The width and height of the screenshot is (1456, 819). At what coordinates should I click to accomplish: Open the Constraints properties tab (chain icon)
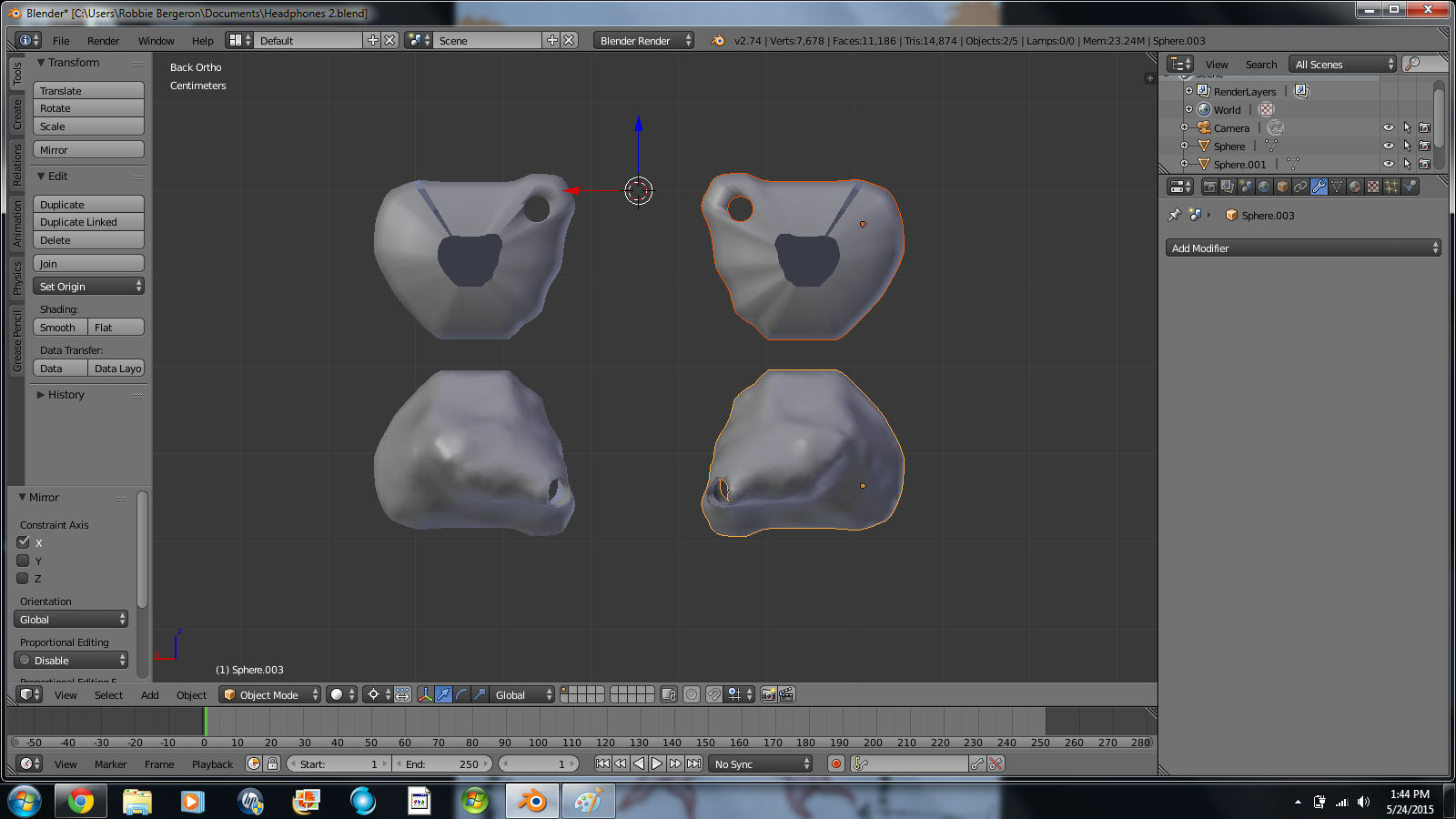point(1300,187)
